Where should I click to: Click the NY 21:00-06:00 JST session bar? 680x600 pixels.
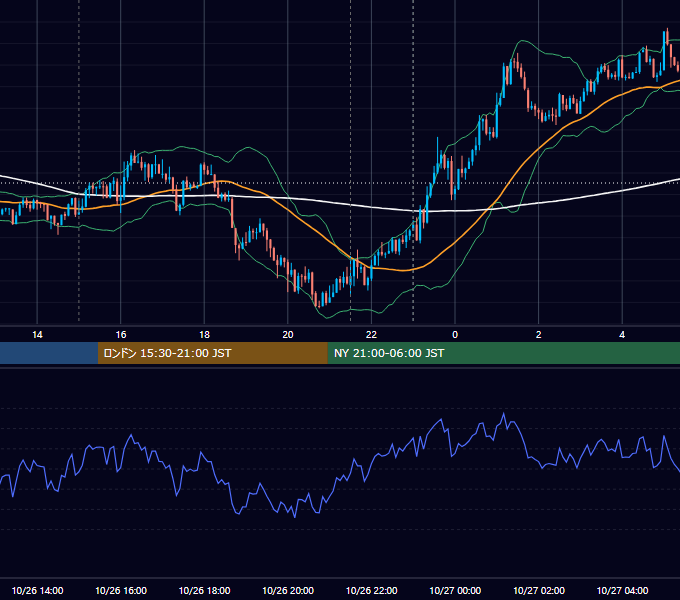[x=503, y=353]
